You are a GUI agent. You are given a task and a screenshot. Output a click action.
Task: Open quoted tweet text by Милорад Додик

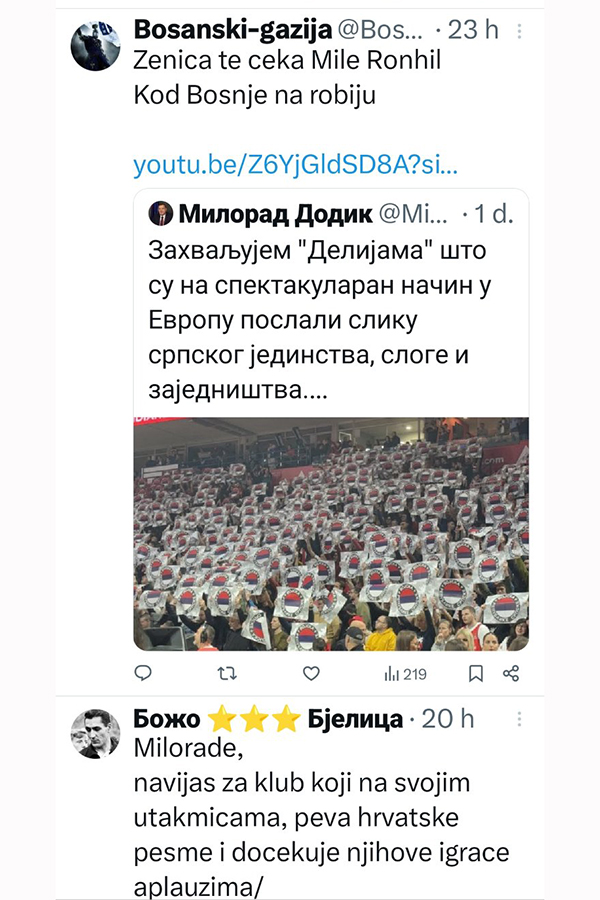click(319, 320)
